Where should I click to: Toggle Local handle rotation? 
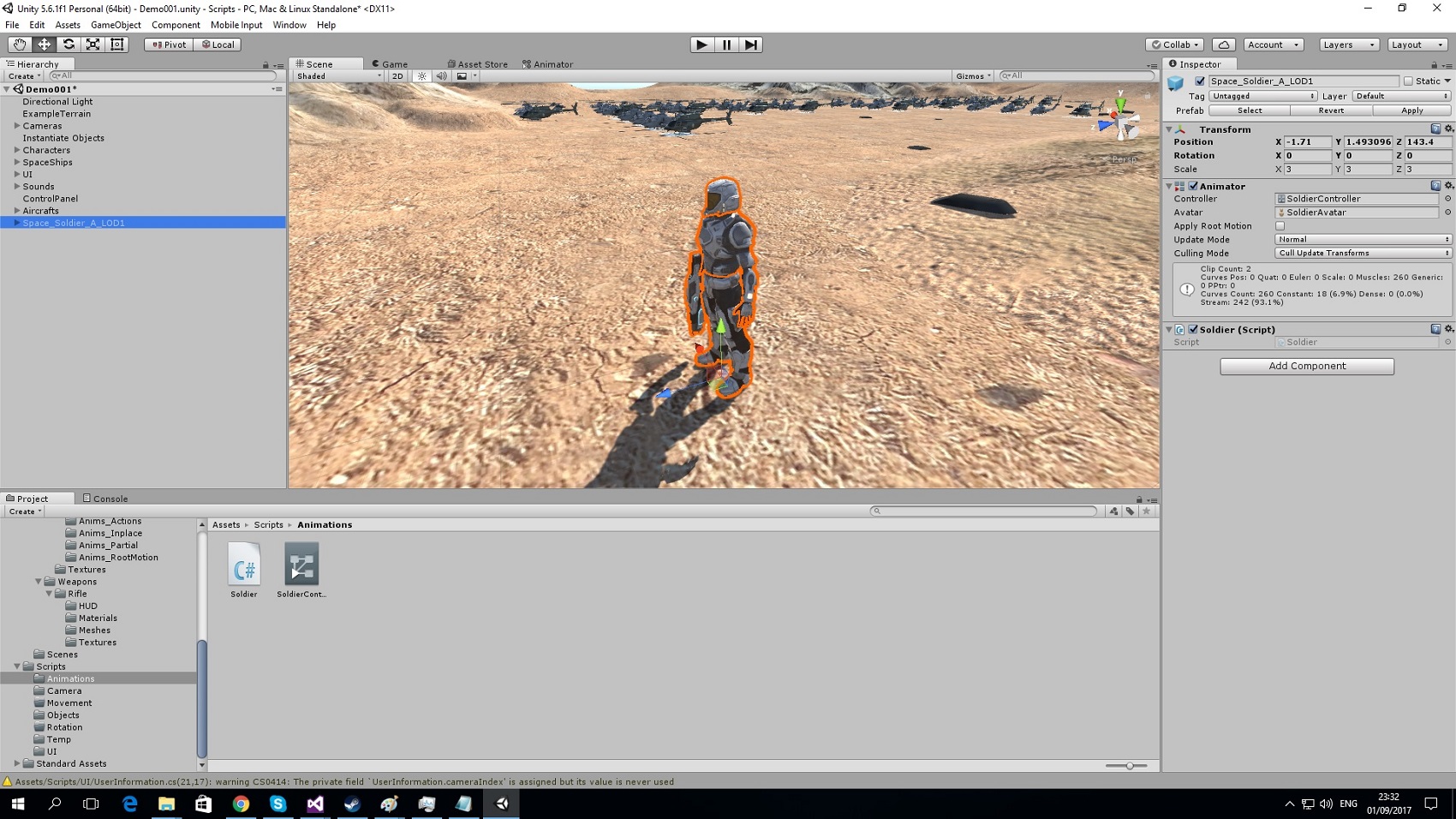[x=218, y=45]
